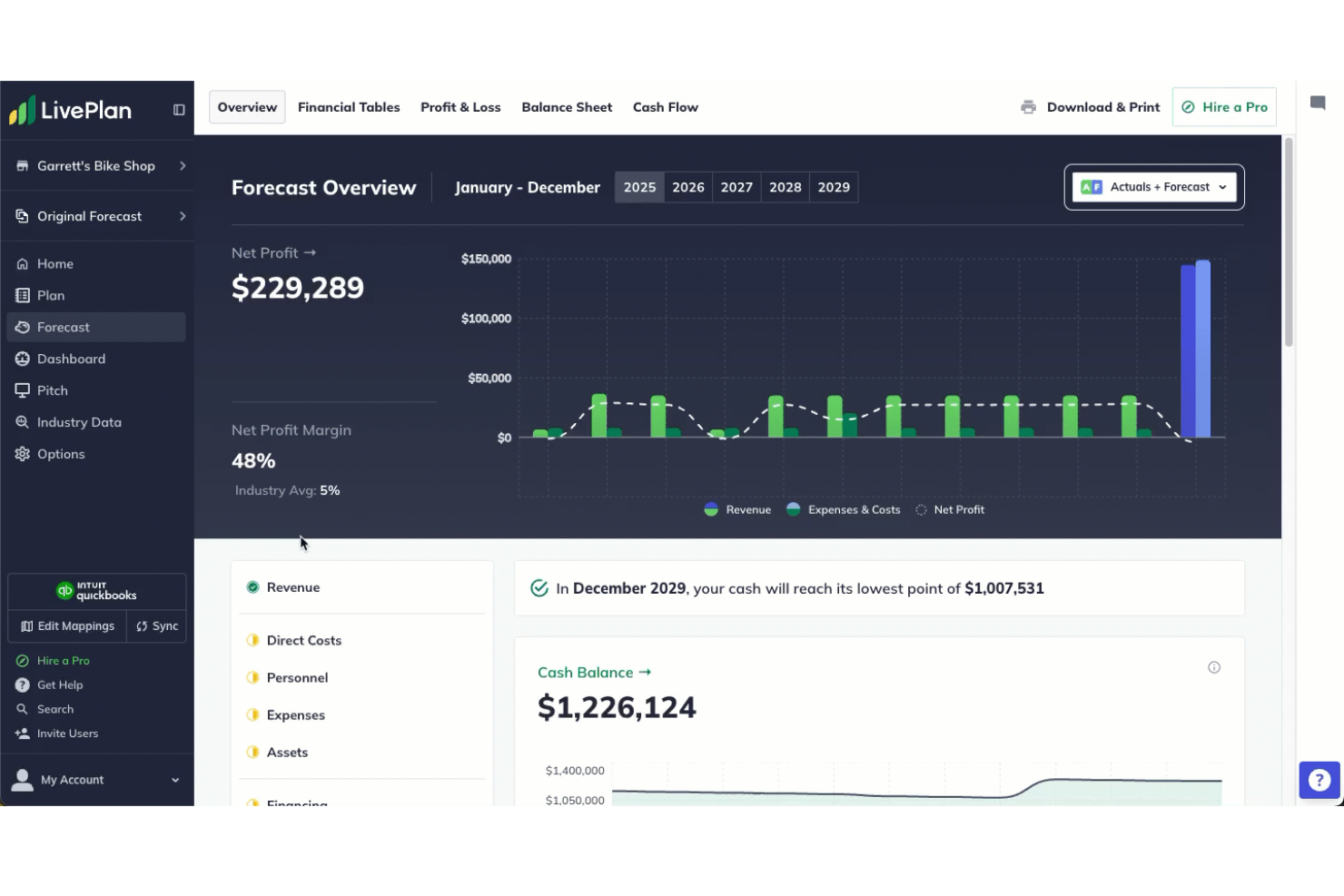
Task: Toggle the Net Profit series in the chart legend
Action: pyautogui.click(x=921, y=509)
